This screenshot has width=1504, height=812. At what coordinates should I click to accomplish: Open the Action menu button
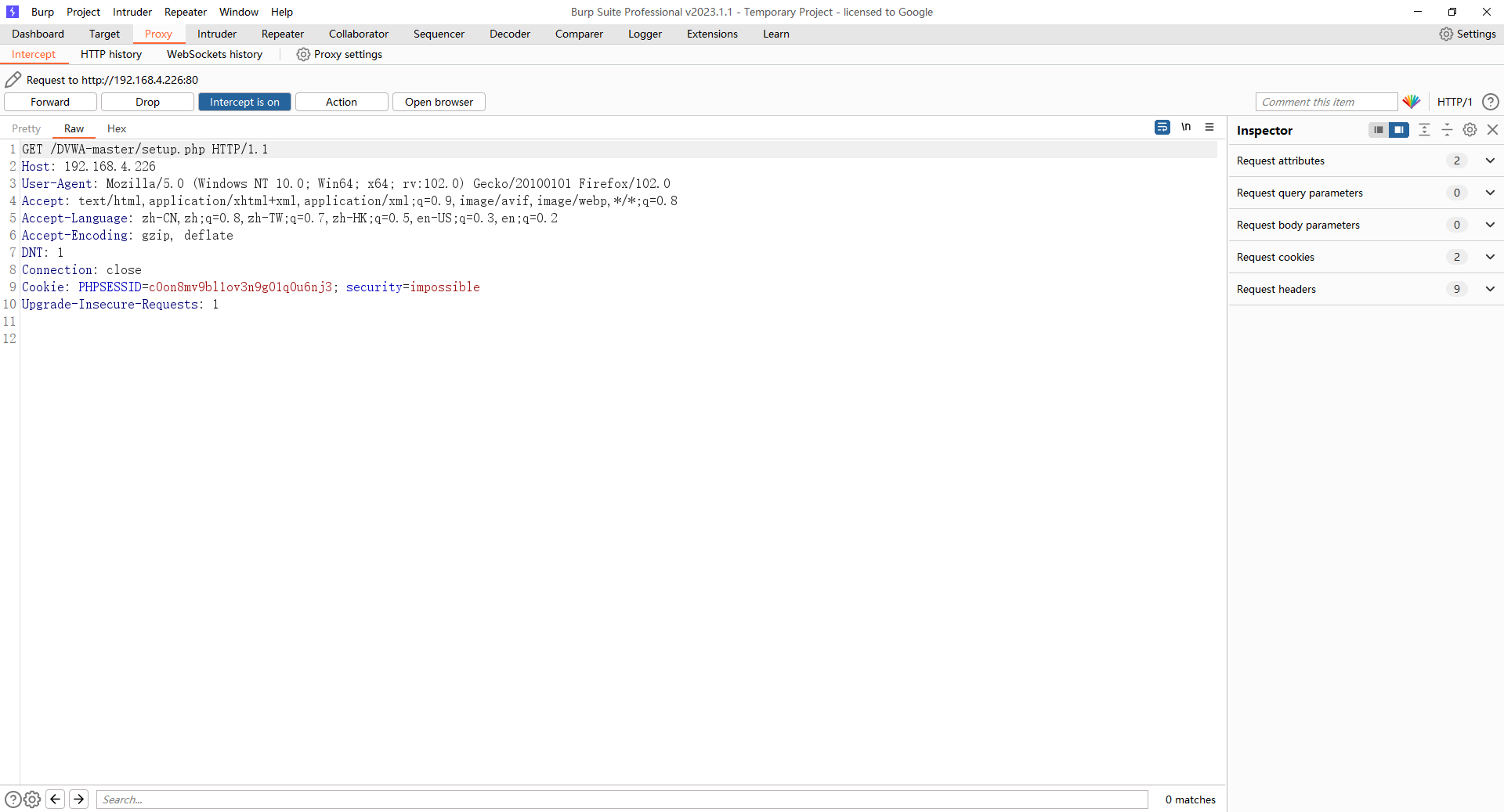point(342,102)
